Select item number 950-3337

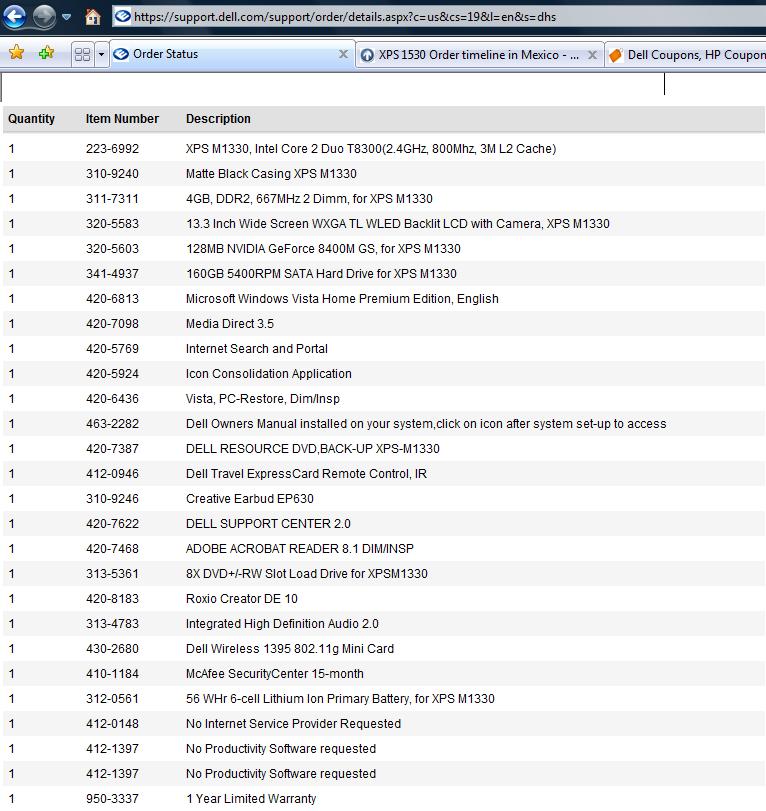point(112,799)
